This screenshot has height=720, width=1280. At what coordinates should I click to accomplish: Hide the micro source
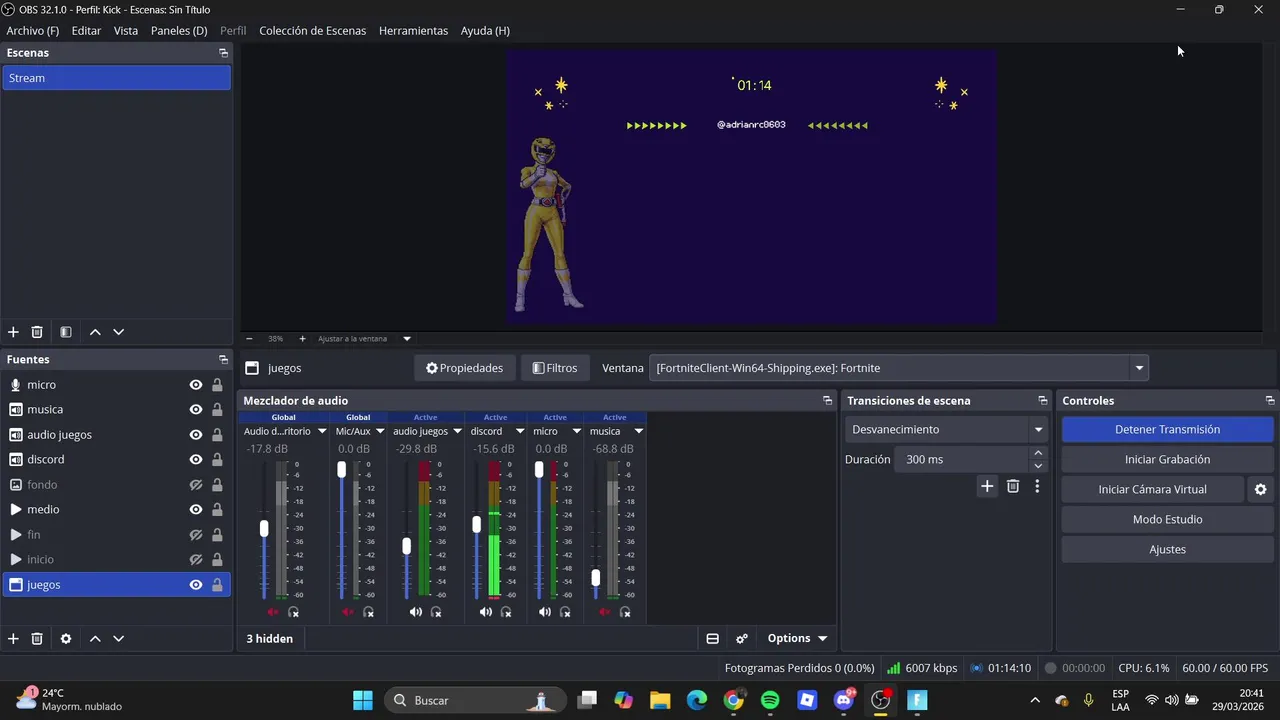(196, 385)
